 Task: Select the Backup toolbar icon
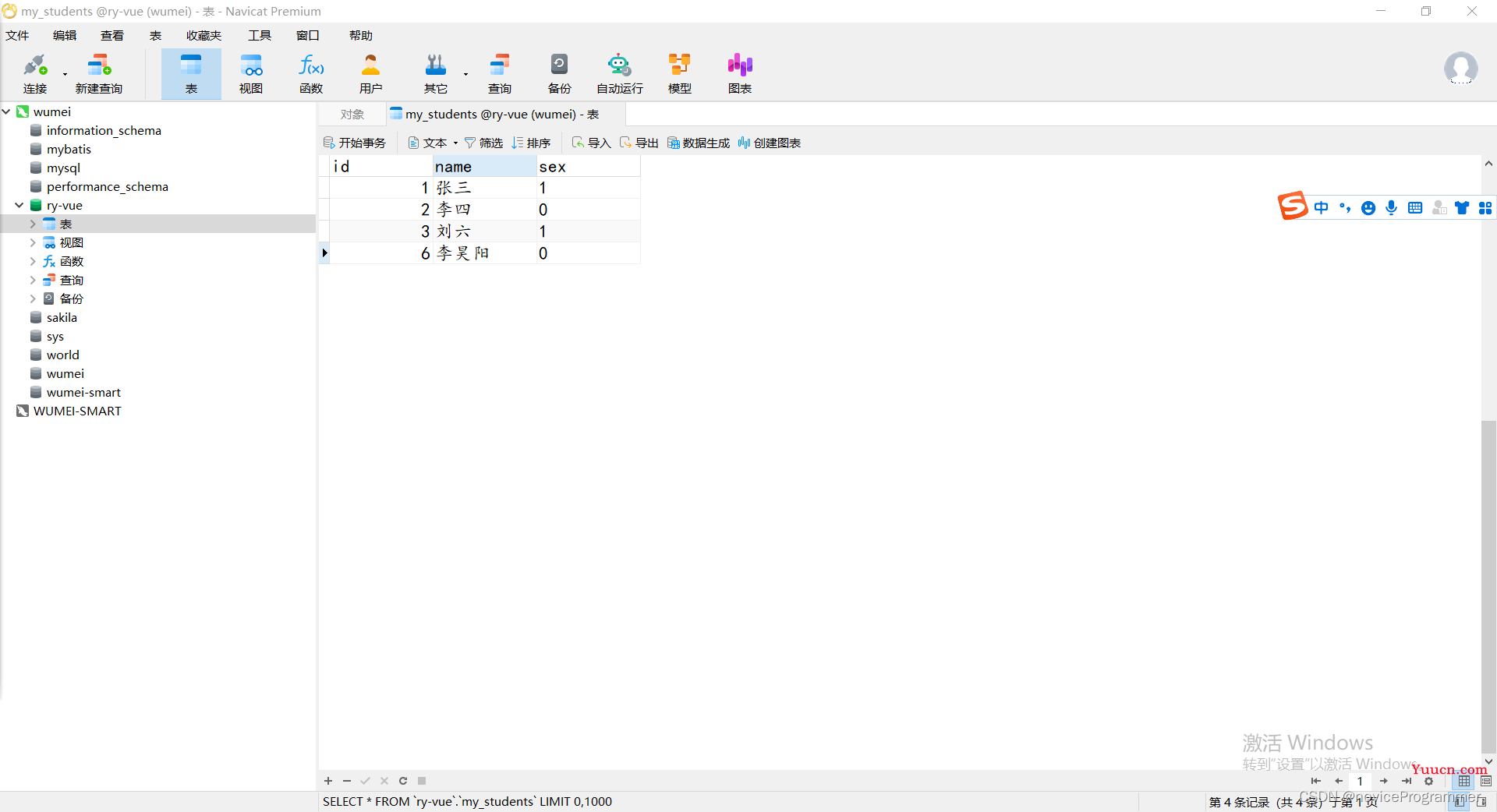pyautogui.click(x=559, y=73)
